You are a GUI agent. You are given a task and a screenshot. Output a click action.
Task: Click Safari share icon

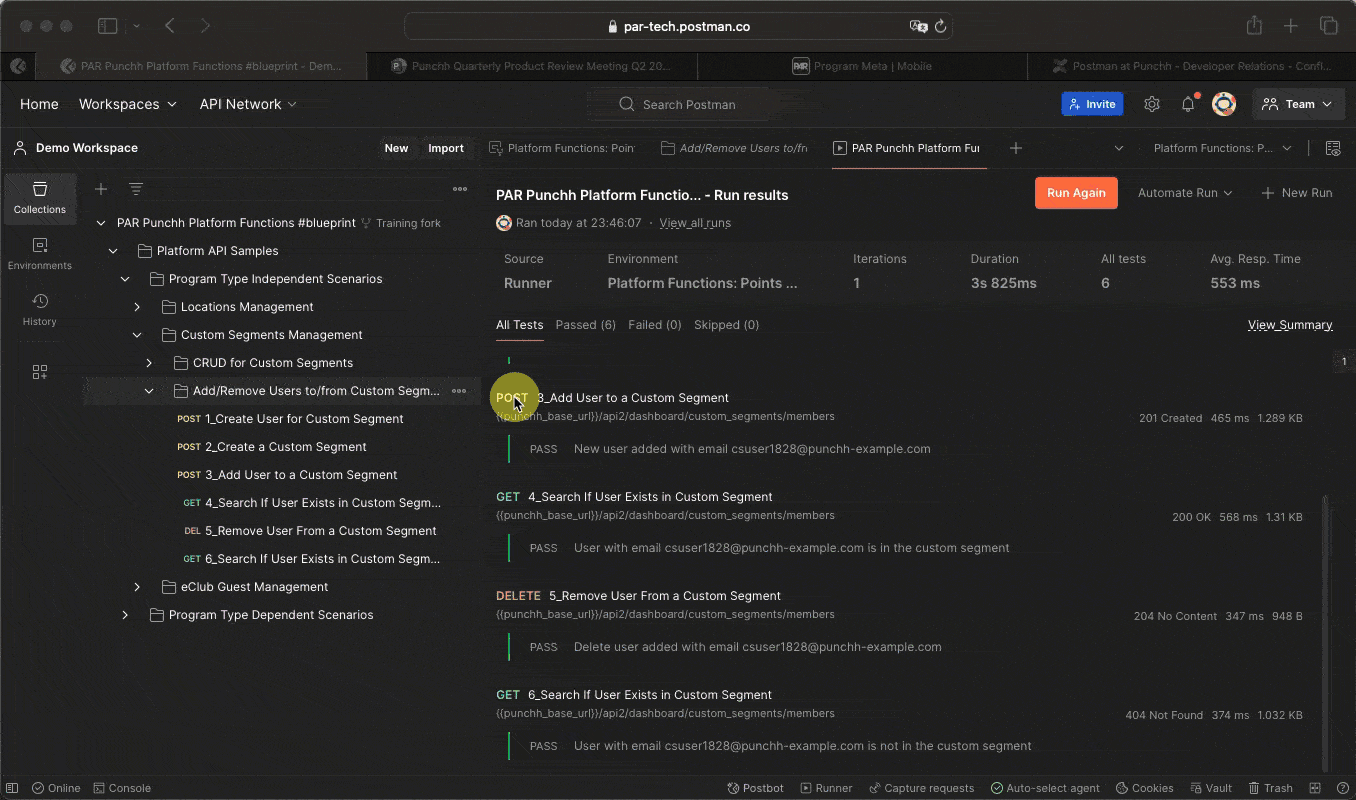[x=1254, y=26]
